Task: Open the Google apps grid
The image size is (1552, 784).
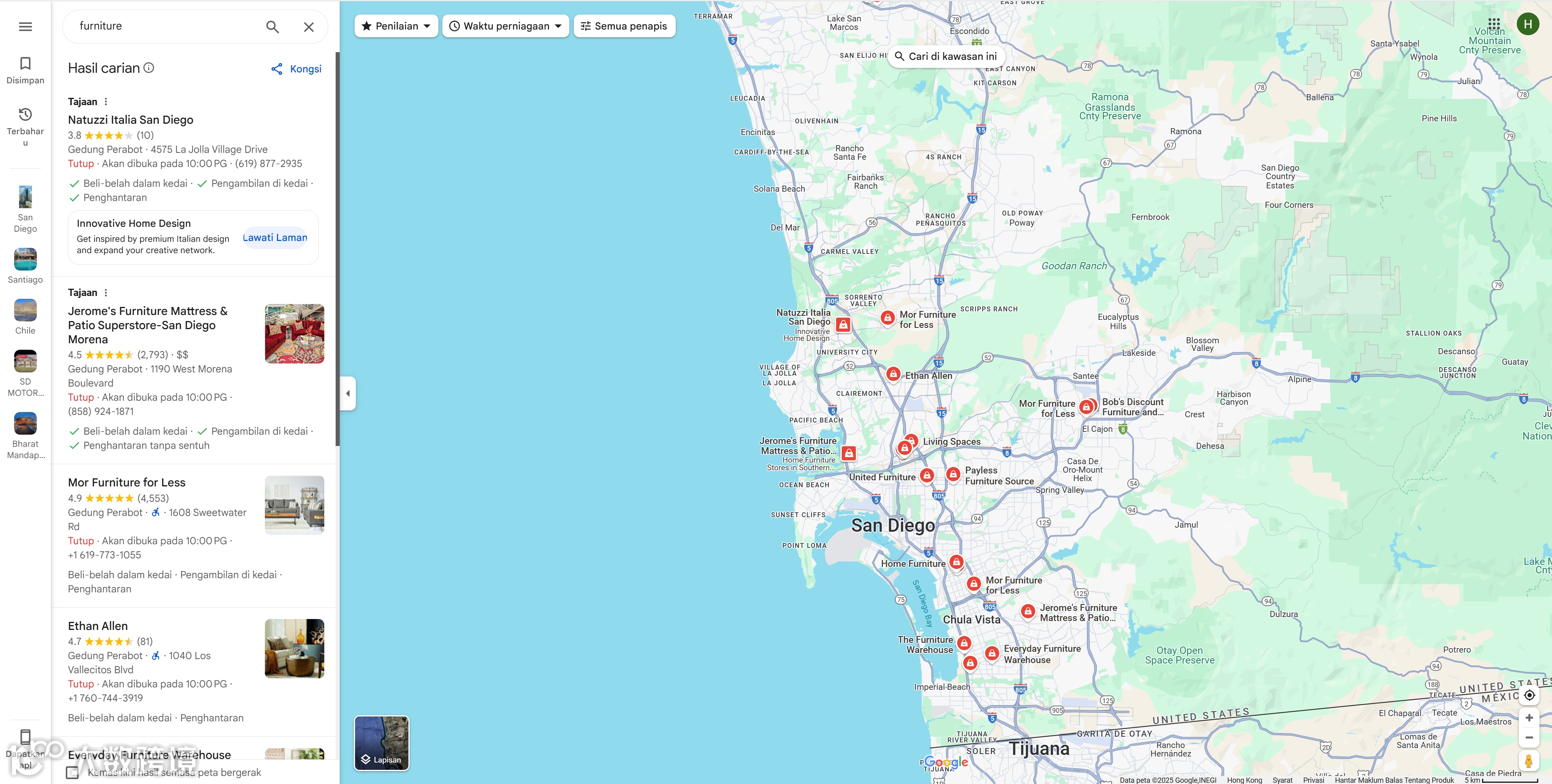Action: [x=1493, y=24]
